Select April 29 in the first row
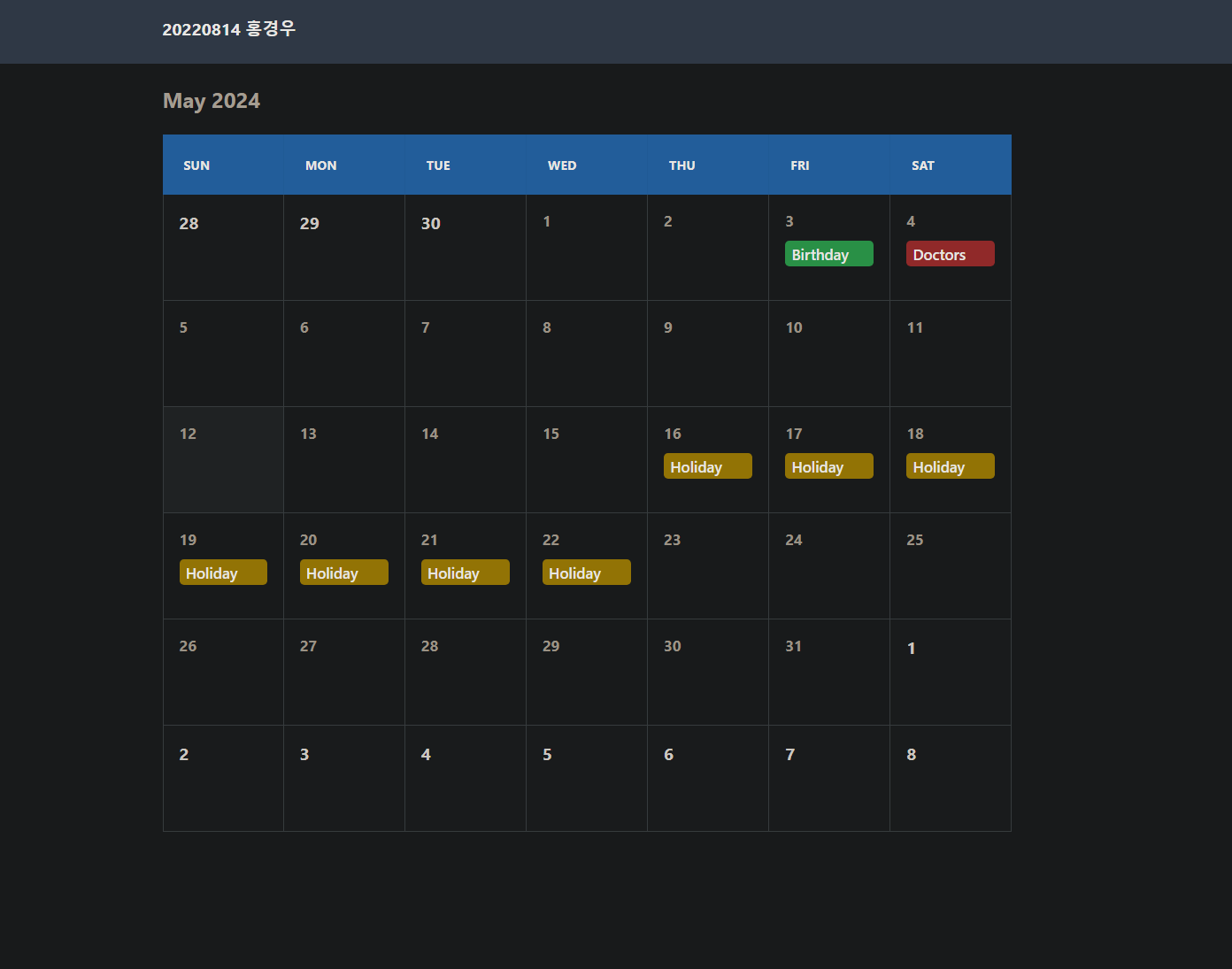1232x969 pixels. pyautogui.click(x=344, y=248)
